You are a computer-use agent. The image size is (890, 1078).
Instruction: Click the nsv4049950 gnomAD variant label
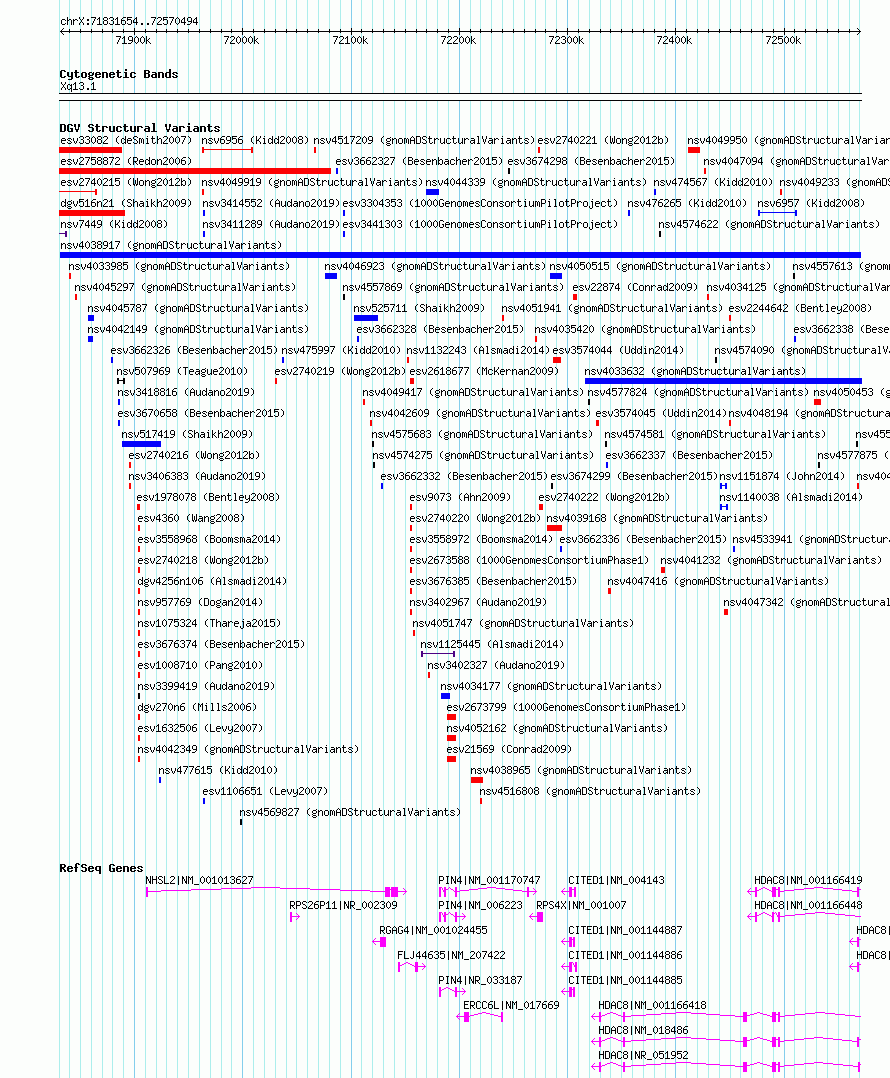point(788,140)
